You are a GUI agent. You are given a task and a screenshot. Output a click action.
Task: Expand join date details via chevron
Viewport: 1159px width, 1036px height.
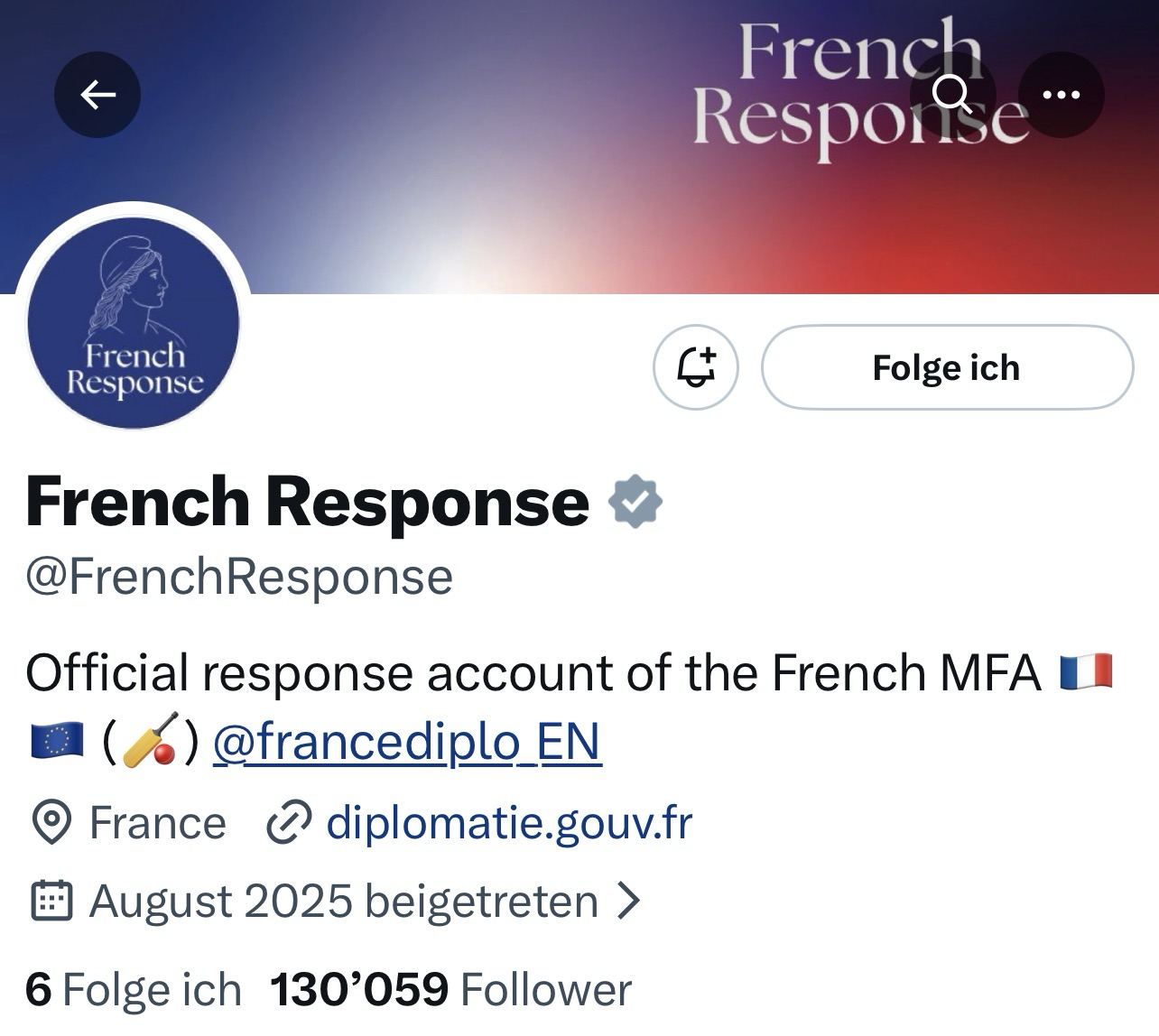pyautogui.click(x=628, y=901)
